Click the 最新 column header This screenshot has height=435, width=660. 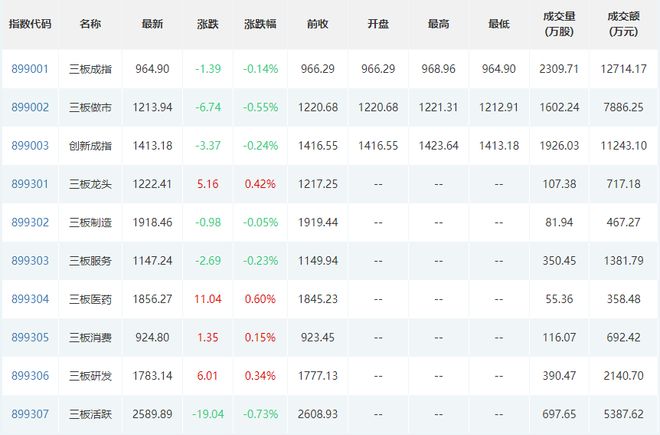click(x=152, y=24)
